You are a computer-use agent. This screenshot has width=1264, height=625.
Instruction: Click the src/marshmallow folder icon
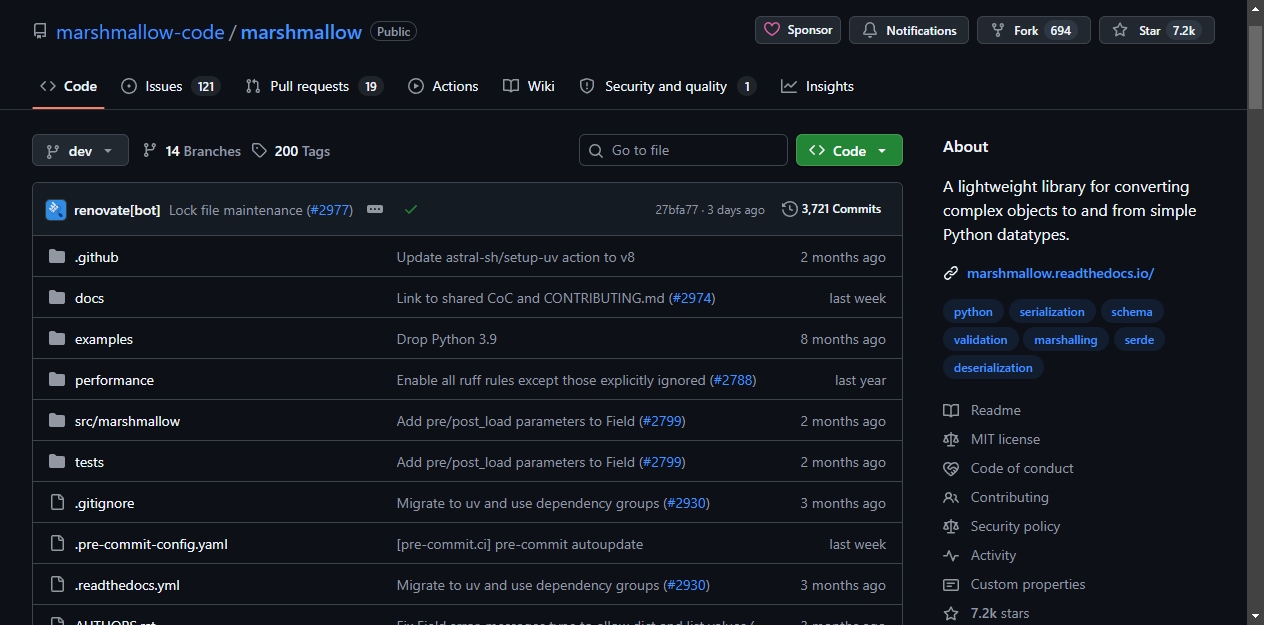pyautogui.click(x=57, y=421)
